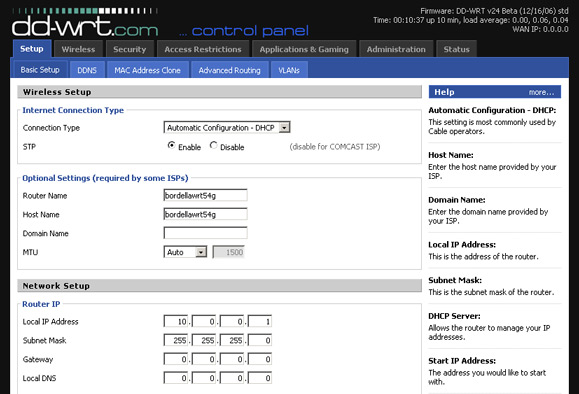Click third octet of Local DNS
Screen dimensions: 579x394
click(x=232, y=378)
